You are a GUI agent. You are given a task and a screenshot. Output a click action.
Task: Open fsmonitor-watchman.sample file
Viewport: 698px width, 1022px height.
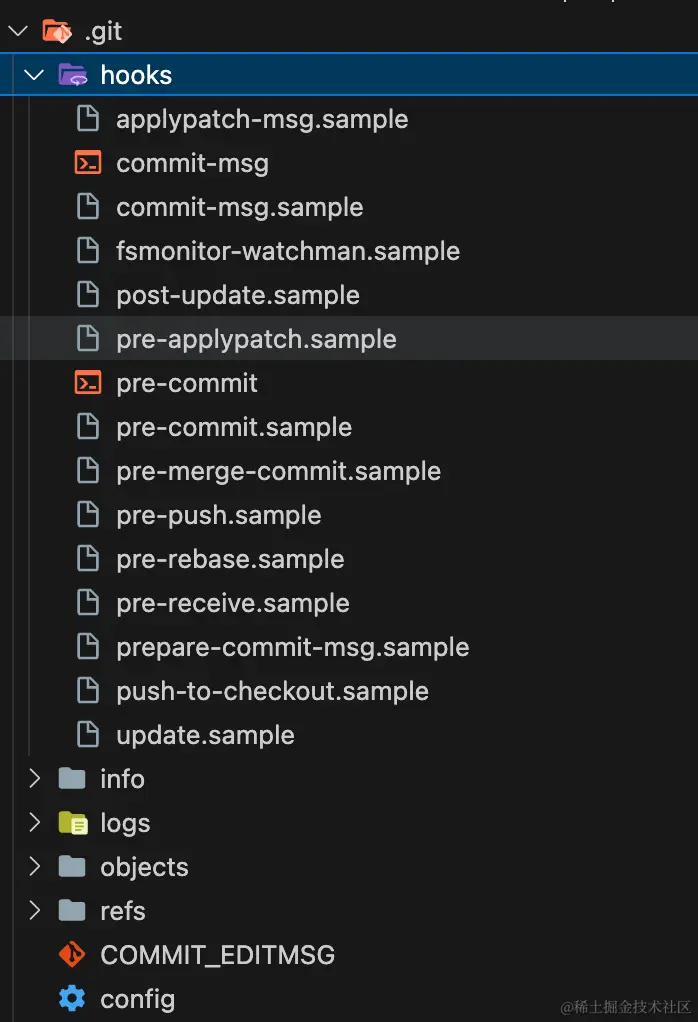288,251
